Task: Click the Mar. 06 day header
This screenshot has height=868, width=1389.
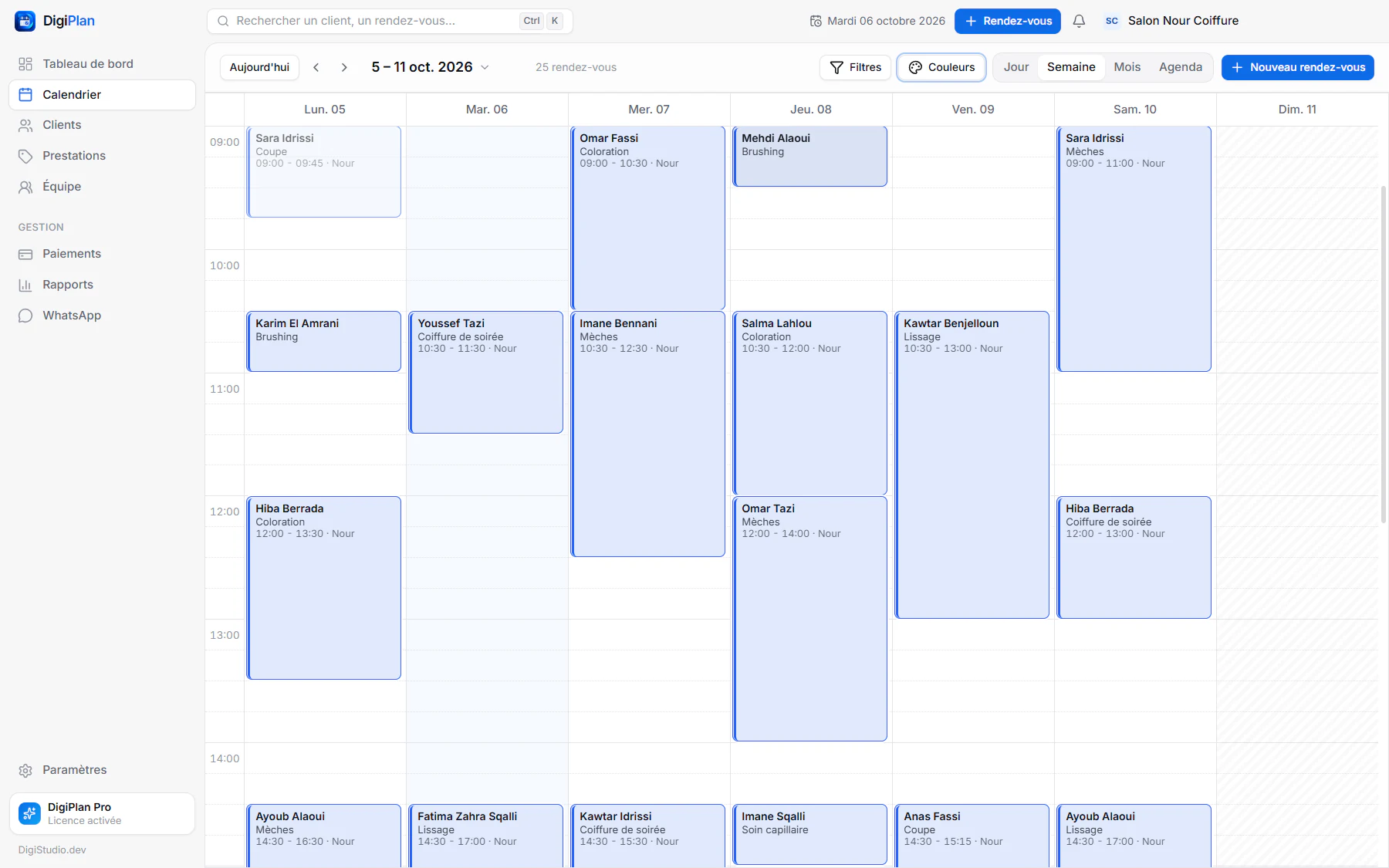Action: (486, 110)
